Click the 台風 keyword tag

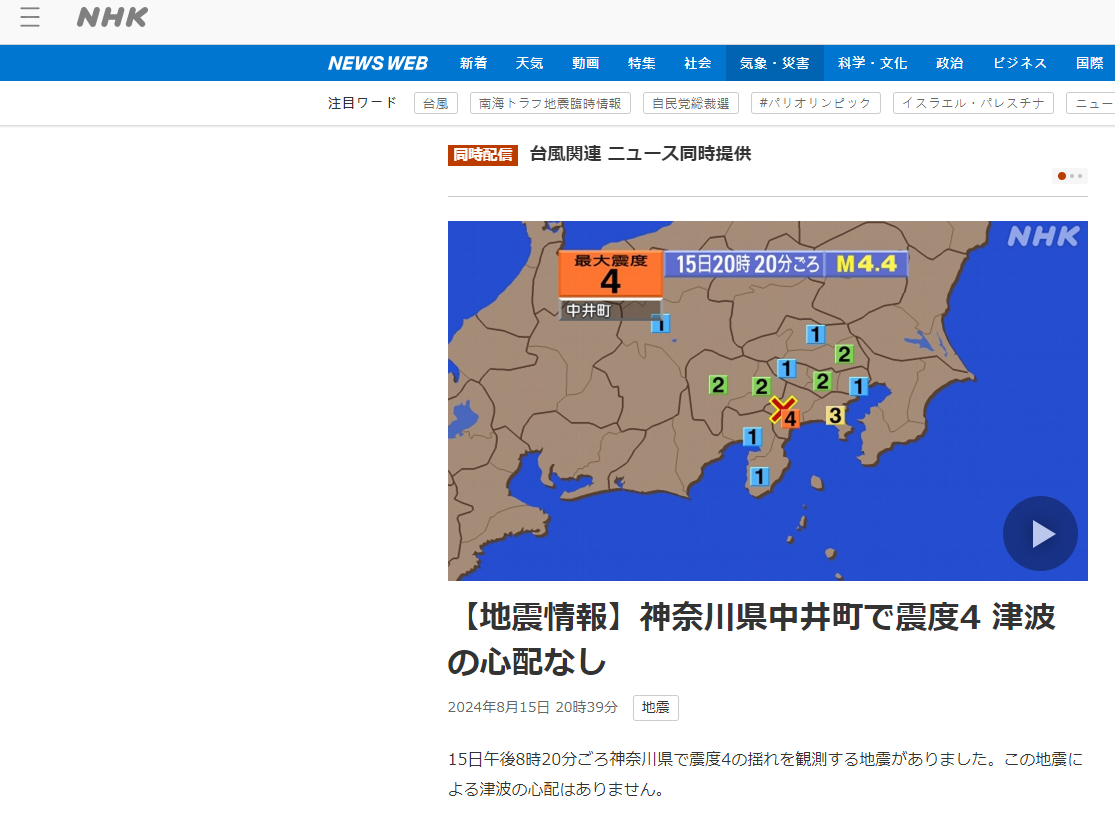click(x=435, y=103)
